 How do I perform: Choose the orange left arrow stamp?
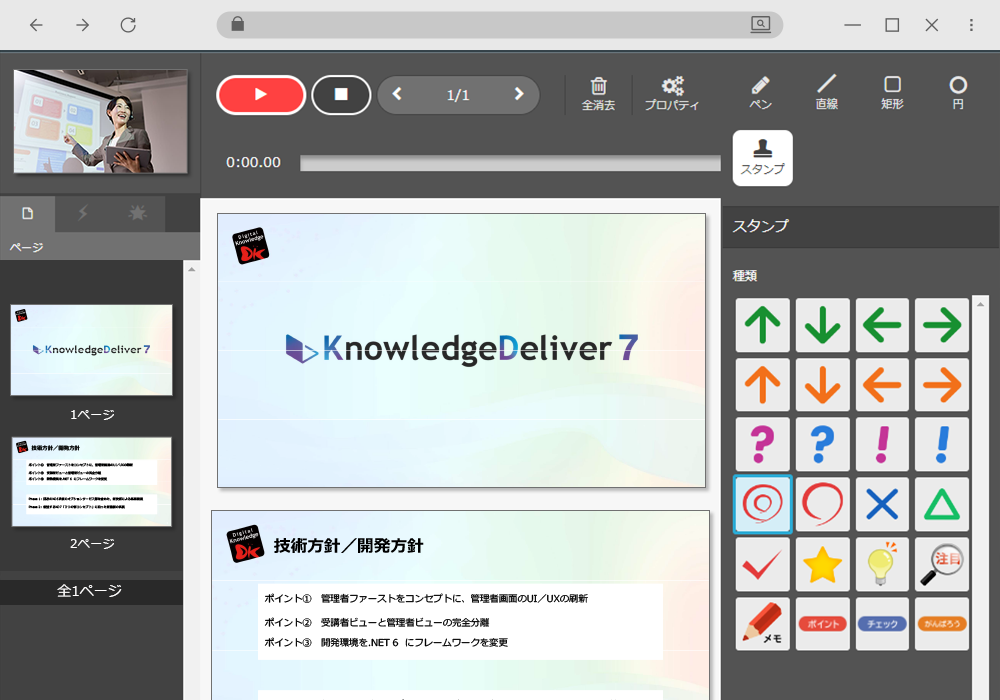point(882,384)
